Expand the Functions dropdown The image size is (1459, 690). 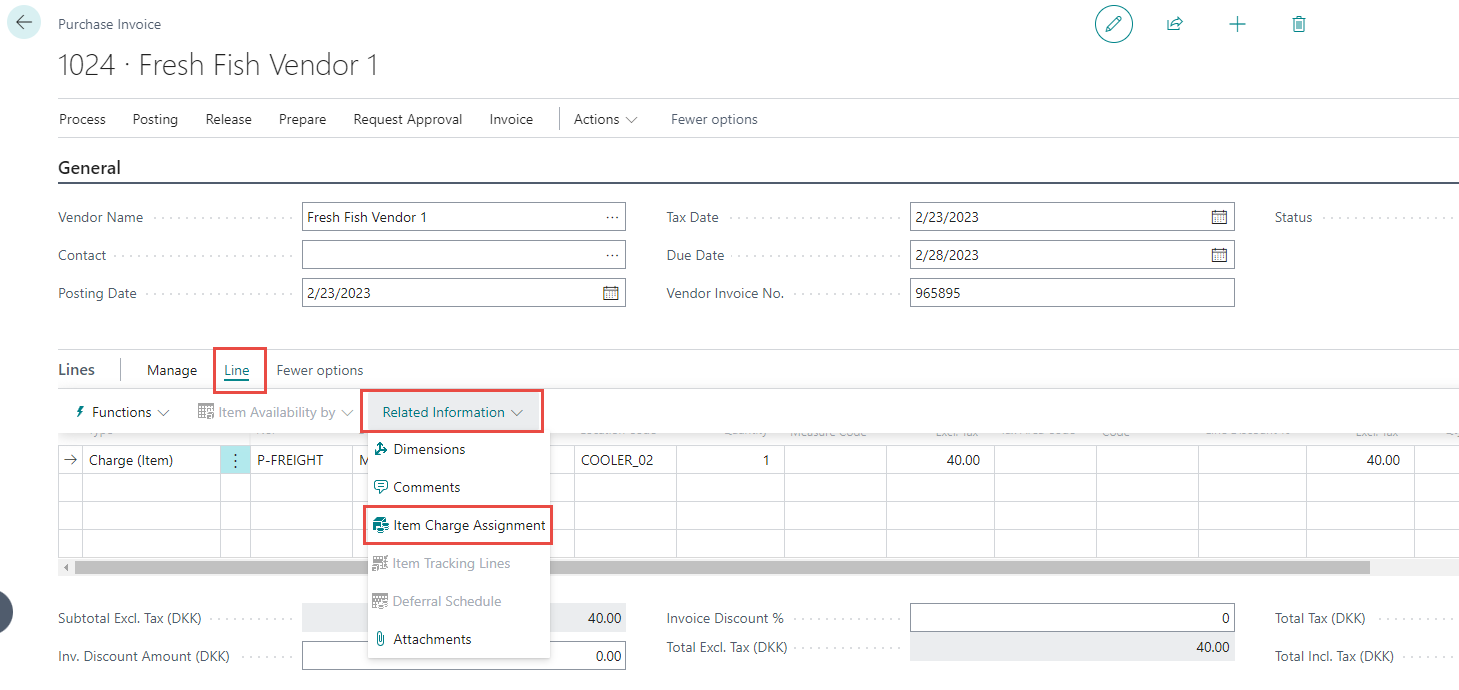point(121,412)
